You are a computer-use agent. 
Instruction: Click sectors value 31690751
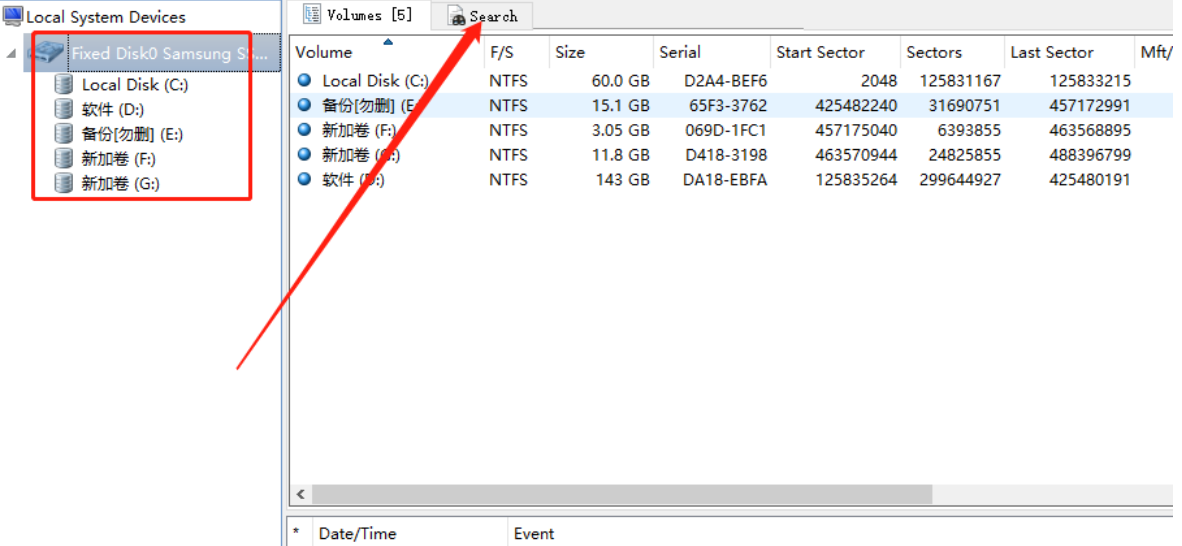pyautogui.click(x=966, y=106)
